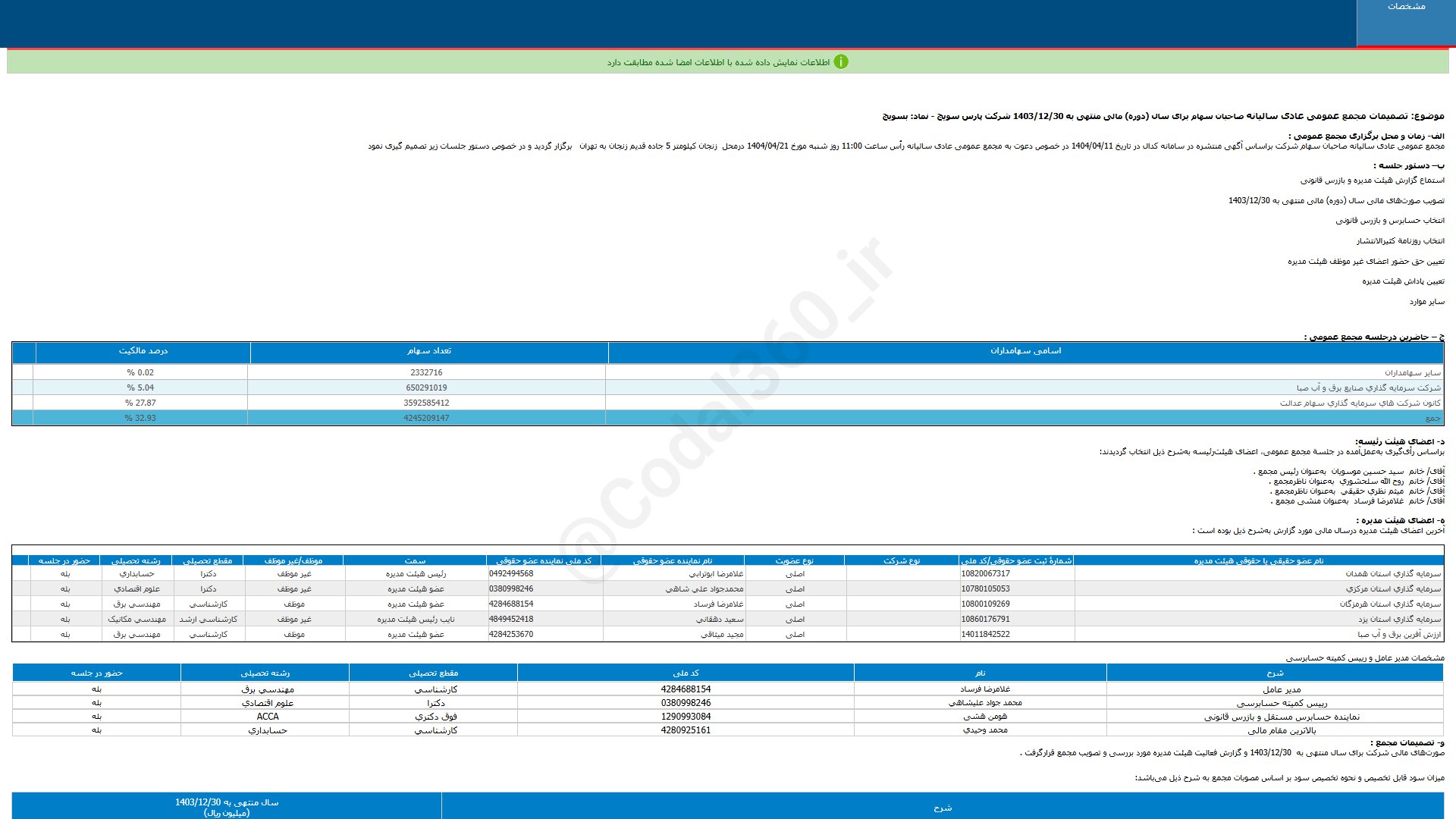Select board member سرمایه گذاری استان همدان

(1393, 574)
